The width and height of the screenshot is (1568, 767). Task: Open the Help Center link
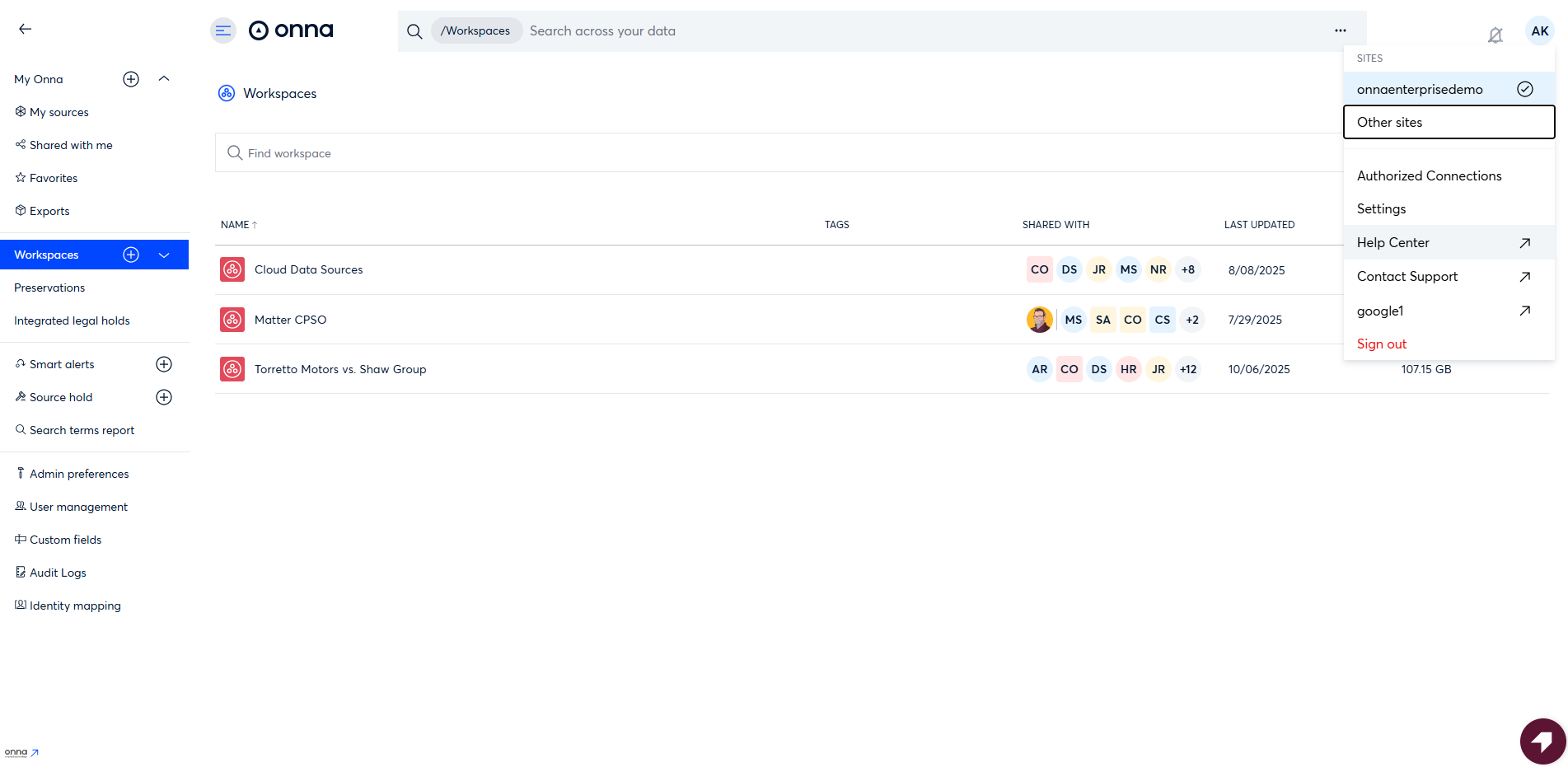pyautogui.click(x=1392, y=243)
